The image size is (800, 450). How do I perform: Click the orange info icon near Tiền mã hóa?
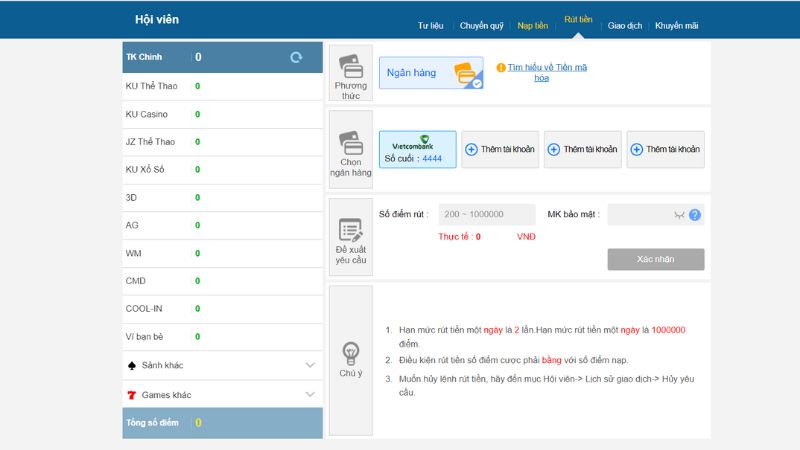tap(501, 68)
